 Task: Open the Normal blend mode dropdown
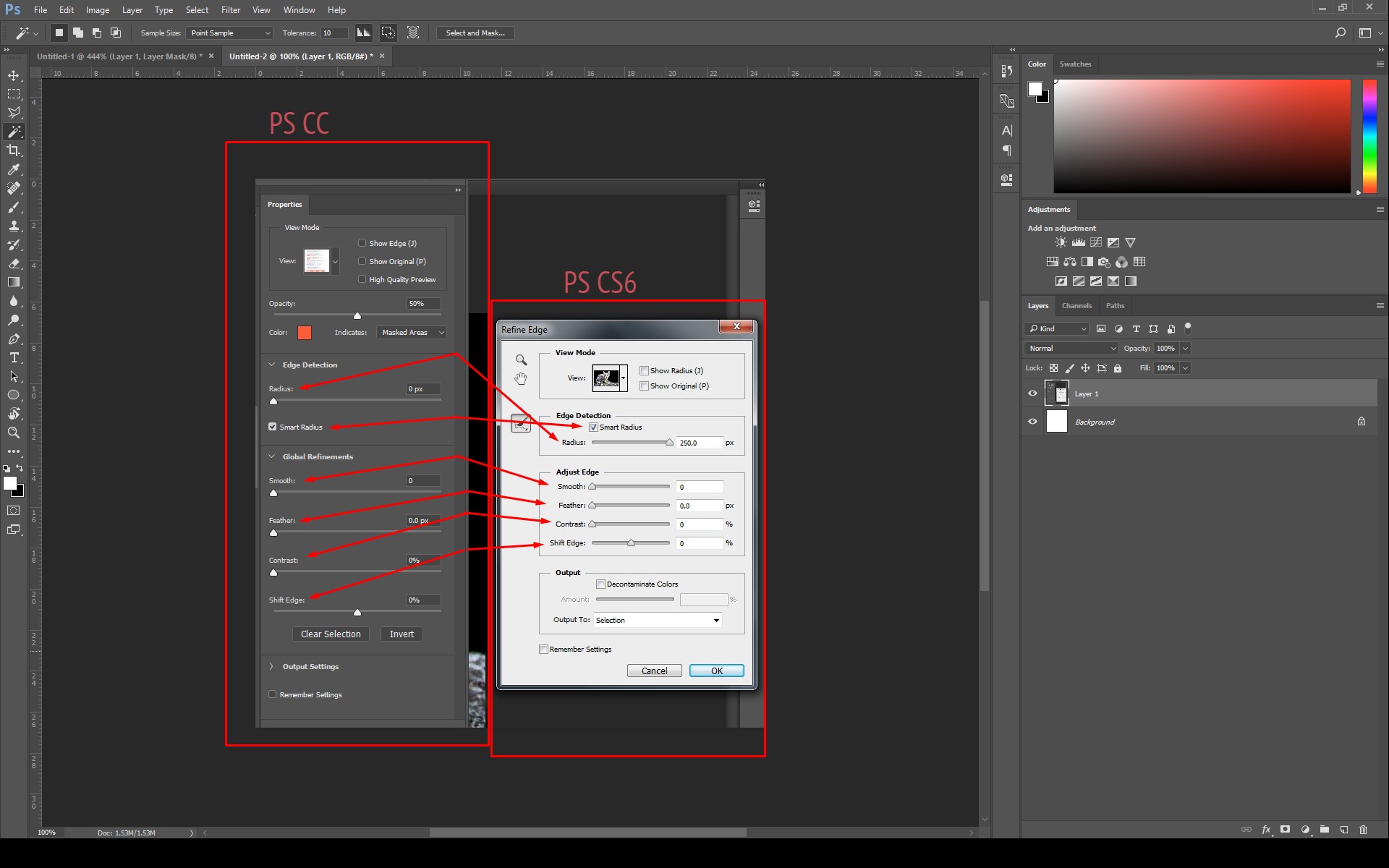tap(1071, 349)
